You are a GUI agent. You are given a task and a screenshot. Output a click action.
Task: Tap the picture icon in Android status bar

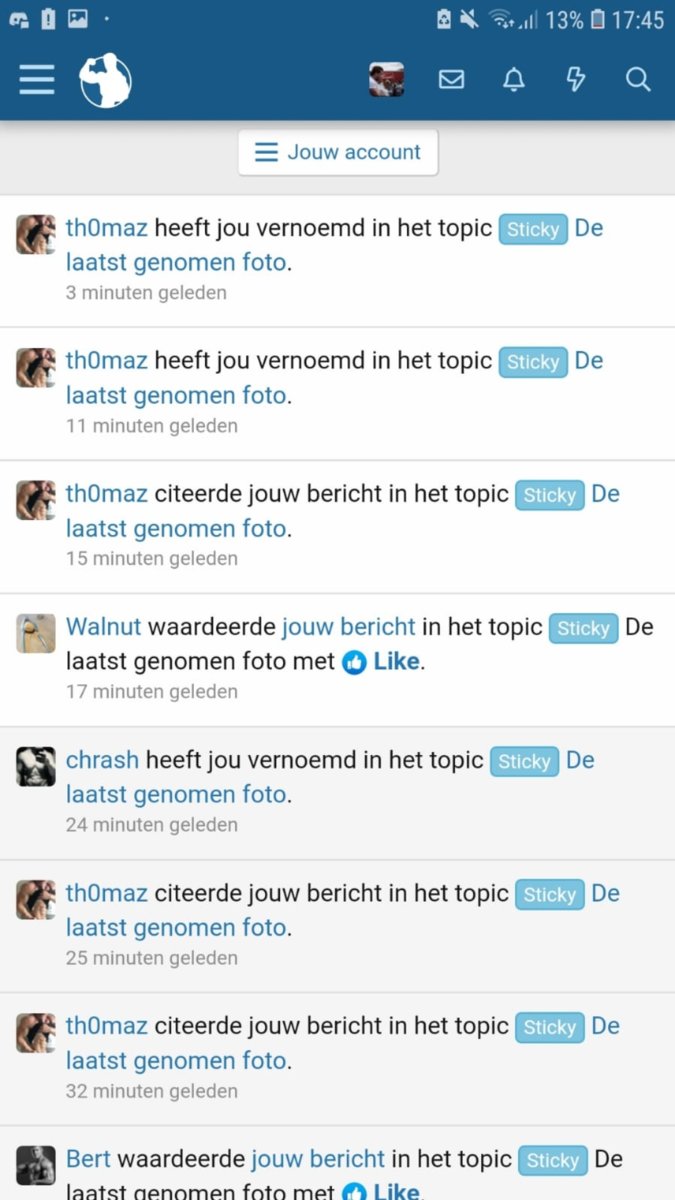click(77, 19)
